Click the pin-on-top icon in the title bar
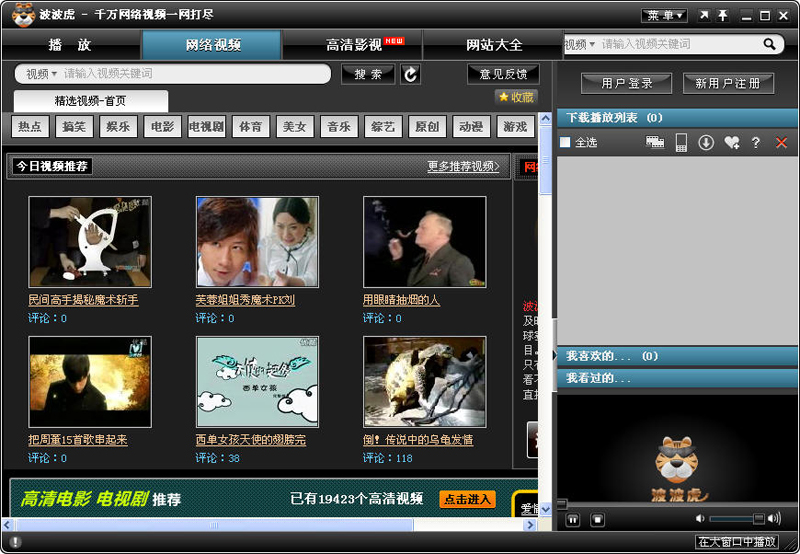Viewport: 800px width, 554px height. 723,15
